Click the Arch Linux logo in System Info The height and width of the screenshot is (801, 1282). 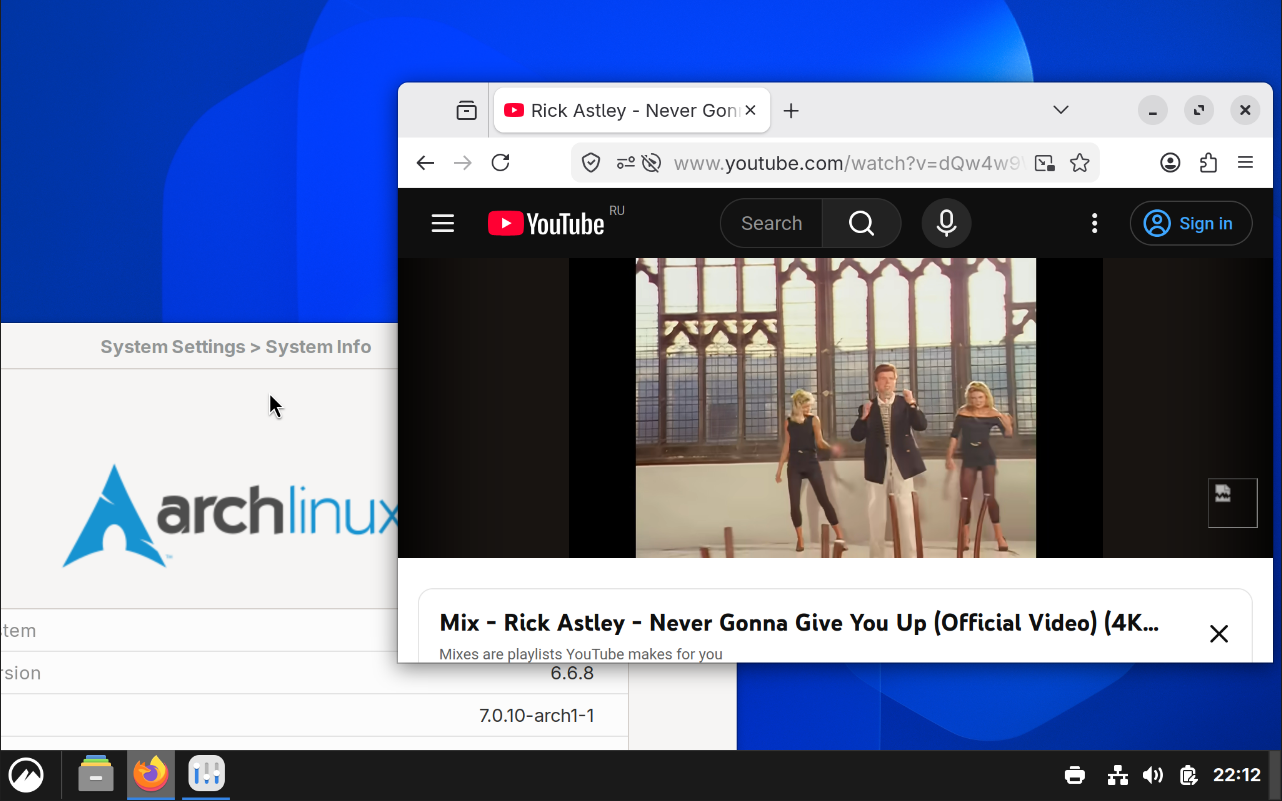point(230,516)
